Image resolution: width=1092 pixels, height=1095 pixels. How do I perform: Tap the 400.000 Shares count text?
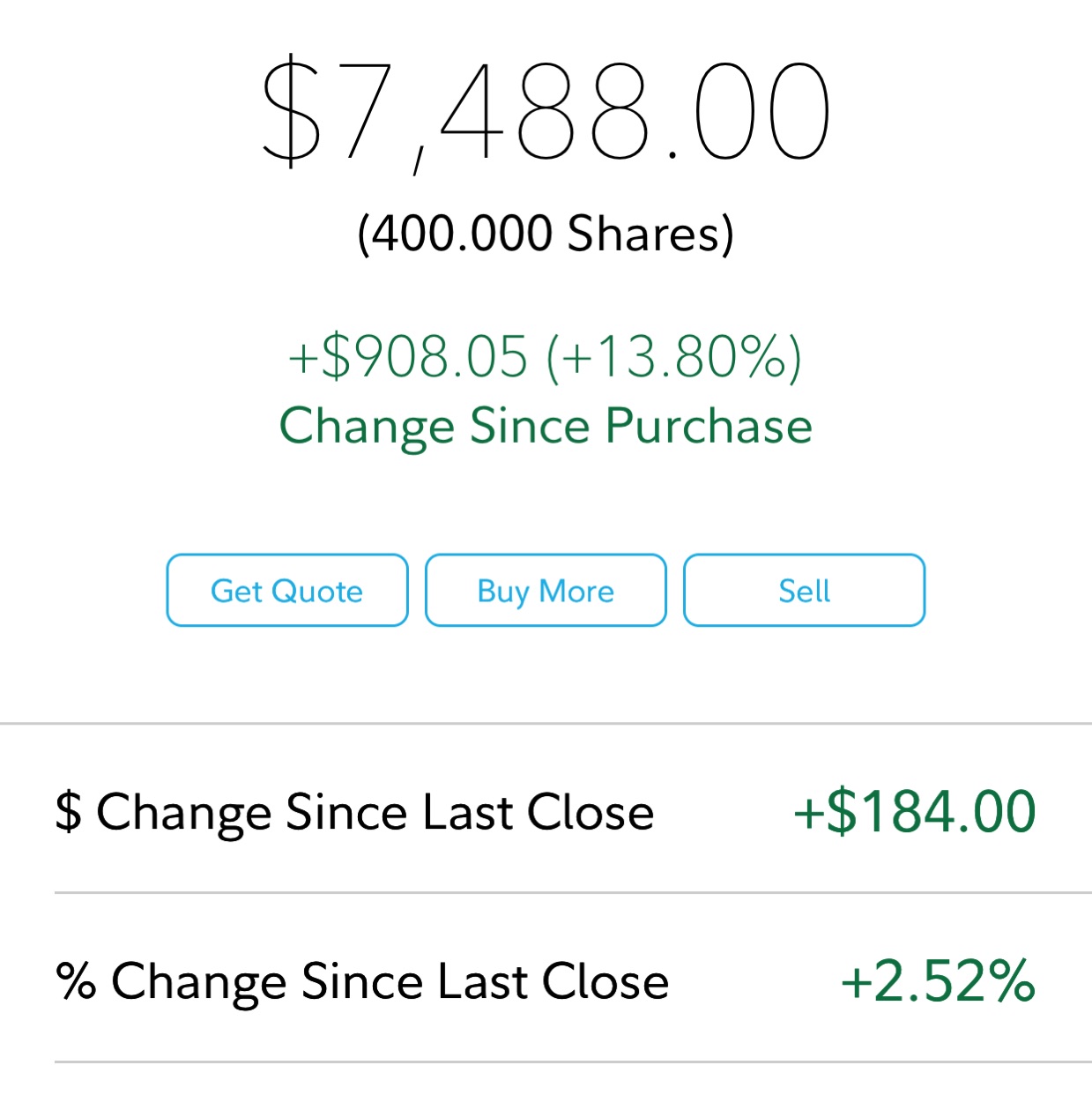[x=546, y=234]
